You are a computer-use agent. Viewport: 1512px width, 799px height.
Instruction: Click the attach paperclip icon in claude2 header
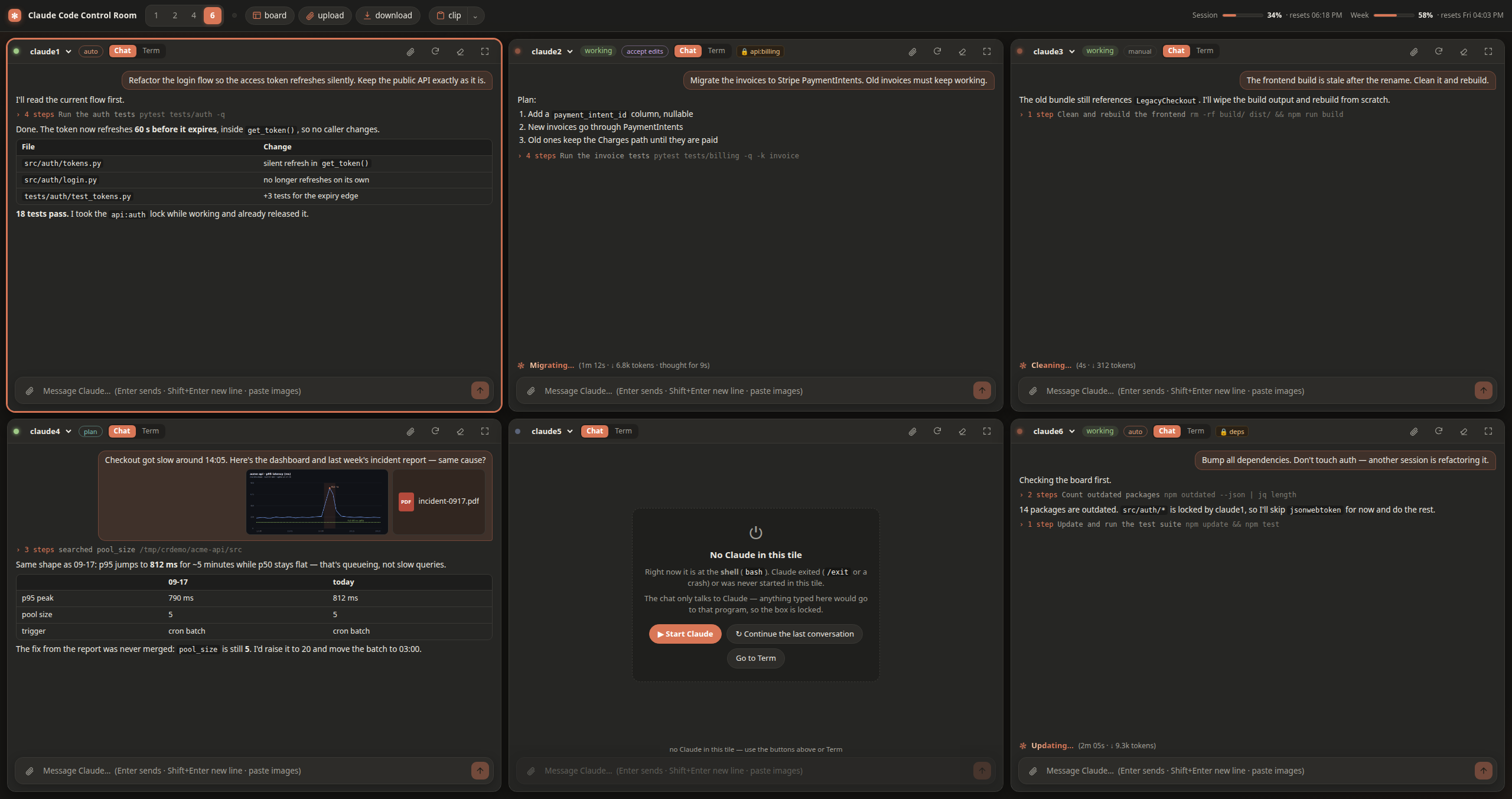click(913, 51)
